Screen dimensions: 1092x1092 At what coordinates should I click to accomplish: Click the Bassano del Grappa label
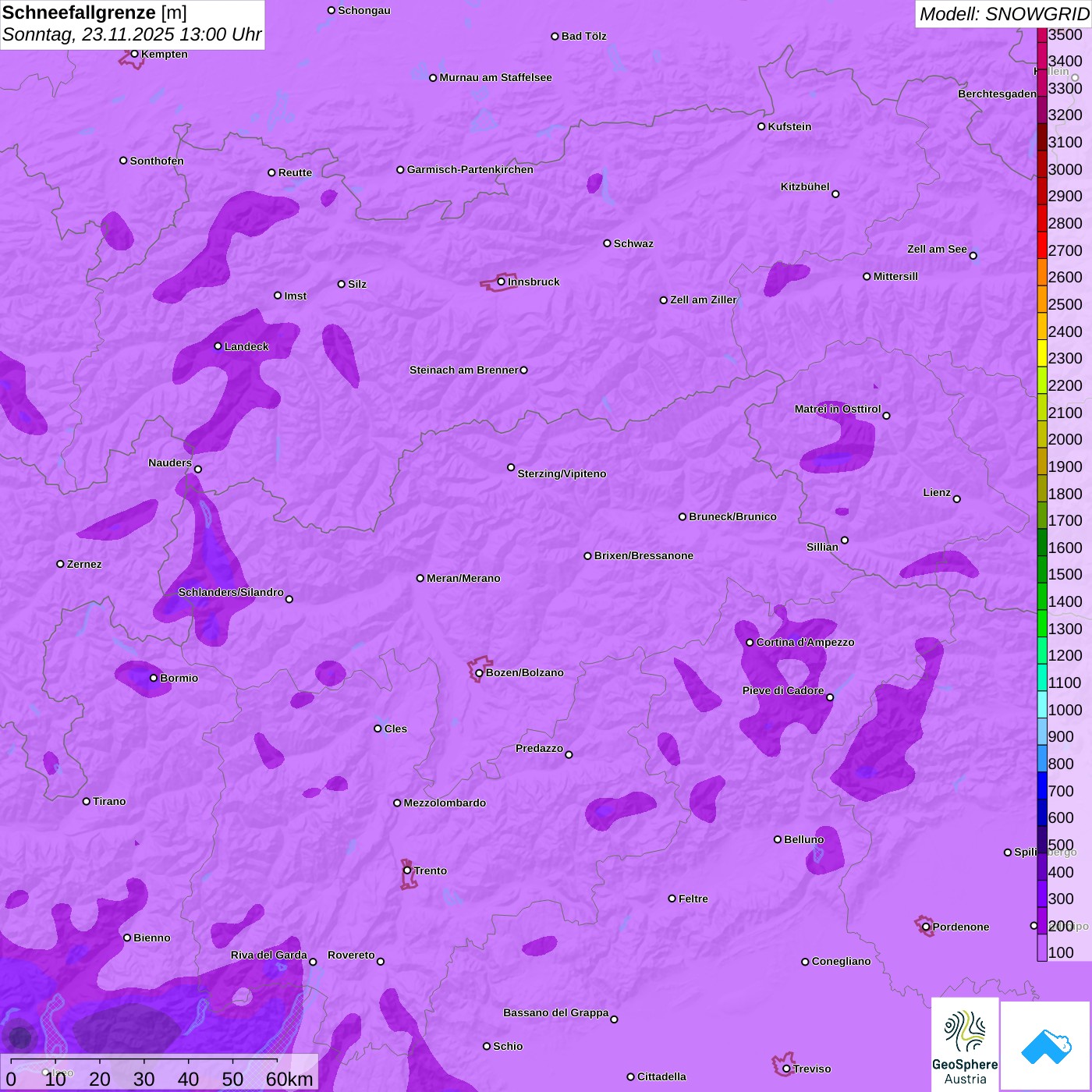click(556, 1012)
